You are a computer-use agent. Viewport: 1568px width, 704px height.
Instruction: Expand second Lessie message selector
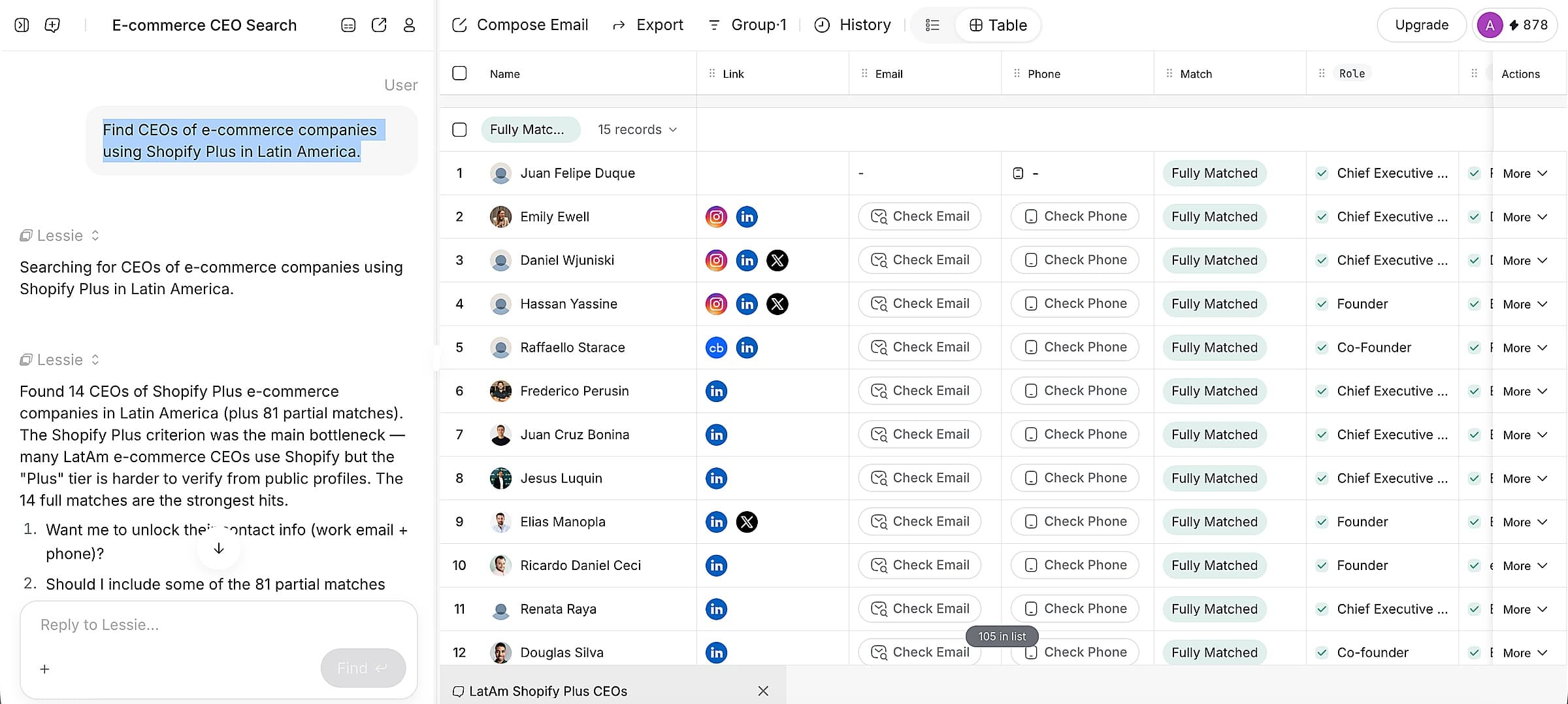tap(95, 360)
